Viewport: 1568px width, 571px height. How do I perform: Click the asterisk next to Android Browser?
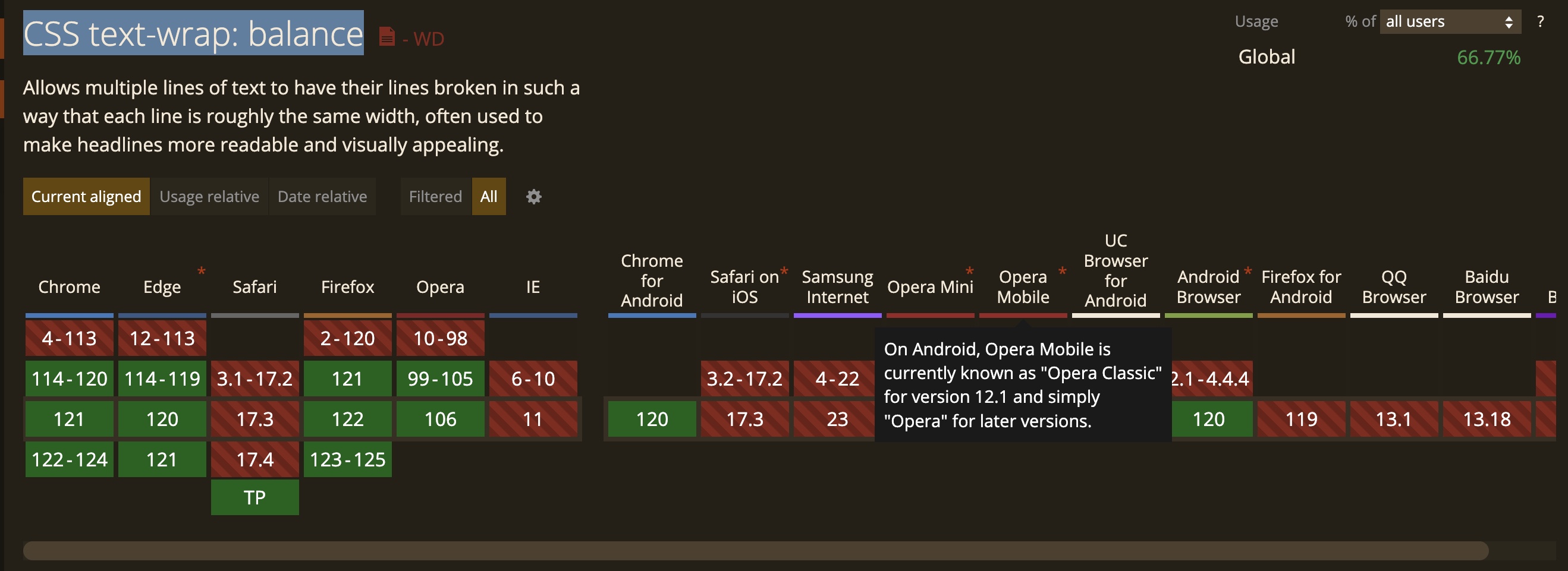[x=1248, y=271]
